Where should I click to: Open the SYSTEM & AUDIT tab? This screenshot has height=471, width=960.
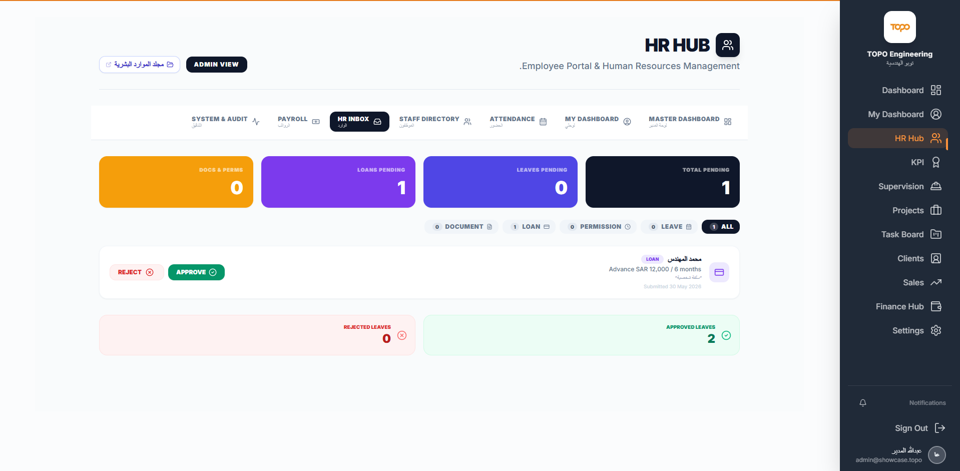click(x=226, y=121)
